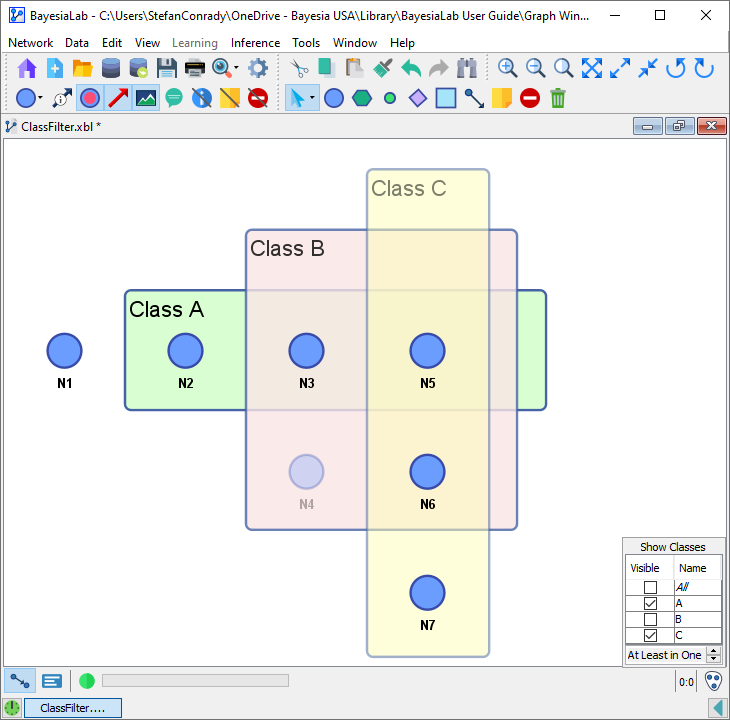Click the Undo arrow icon
Screen dimensions: 730x720
[411, 68]
